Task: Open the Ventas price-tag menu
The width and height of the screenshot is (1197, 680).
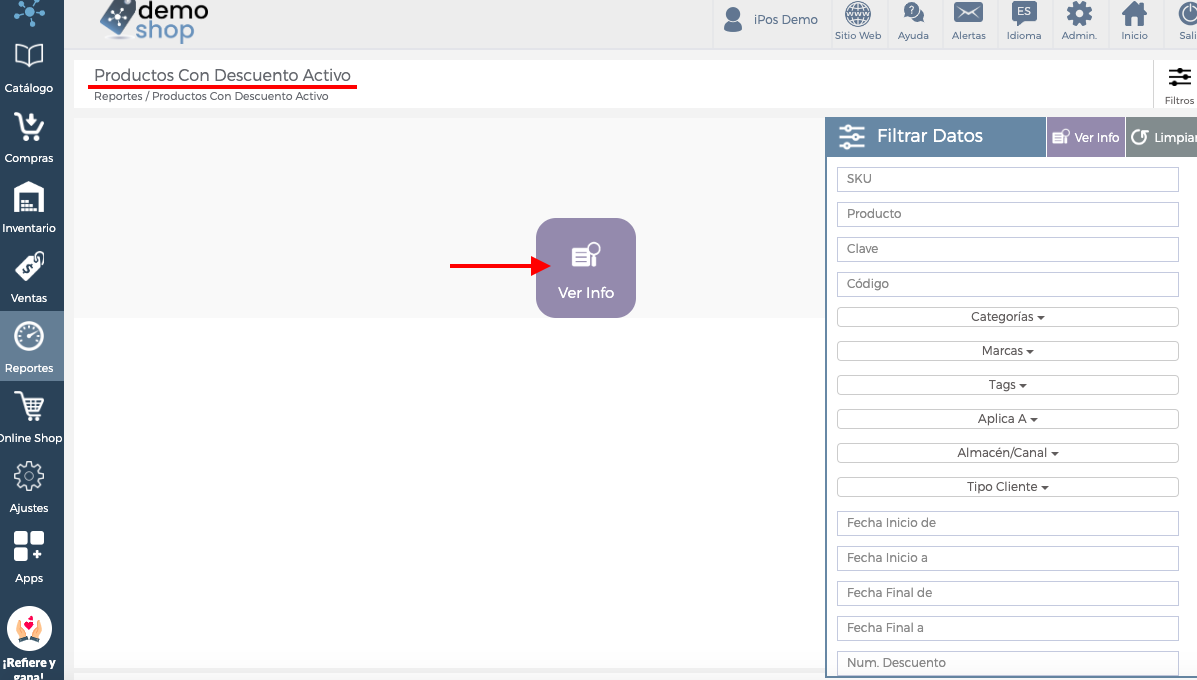Action: [29, 278]
